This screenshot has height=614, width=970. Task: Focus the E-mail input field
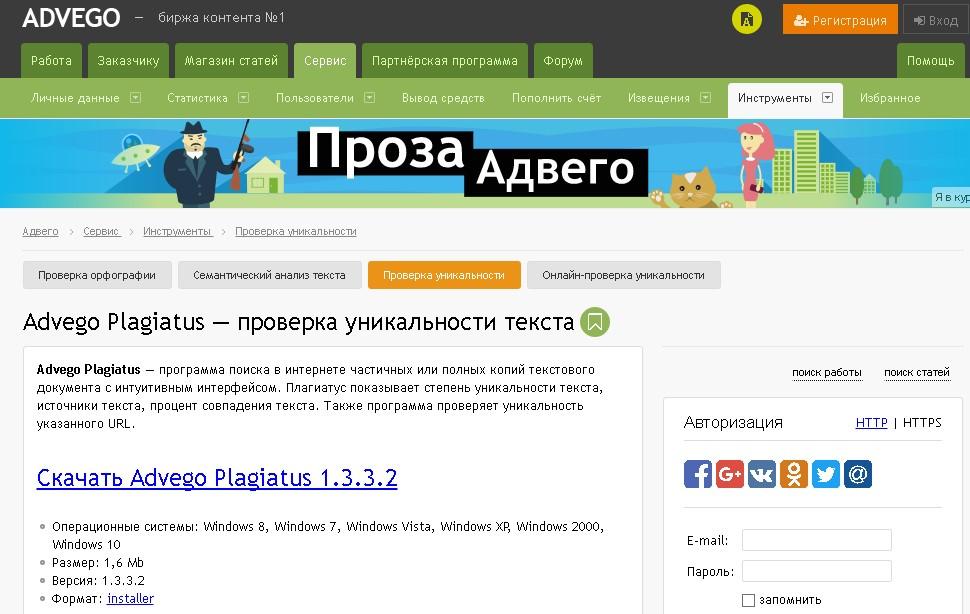[817, 540]
